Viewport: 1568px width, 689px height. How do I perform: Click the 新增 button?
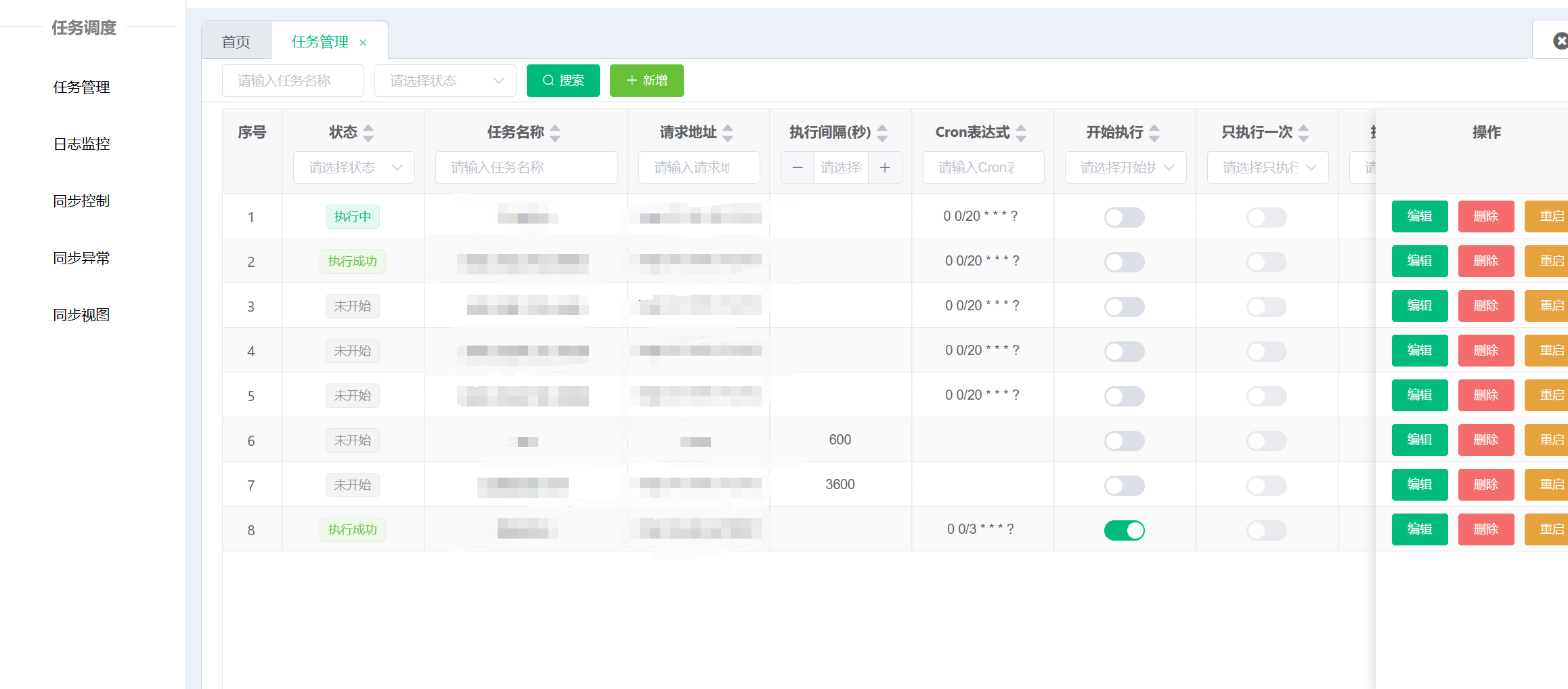tap(647, 81)
